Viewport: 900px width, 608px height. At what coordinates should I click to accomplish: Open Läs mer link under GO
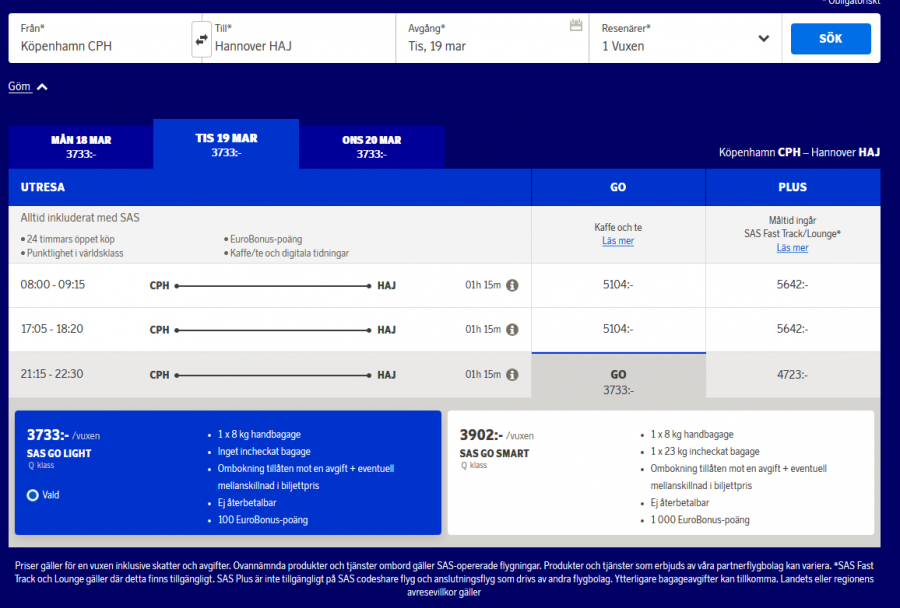(x=617, y=241)
